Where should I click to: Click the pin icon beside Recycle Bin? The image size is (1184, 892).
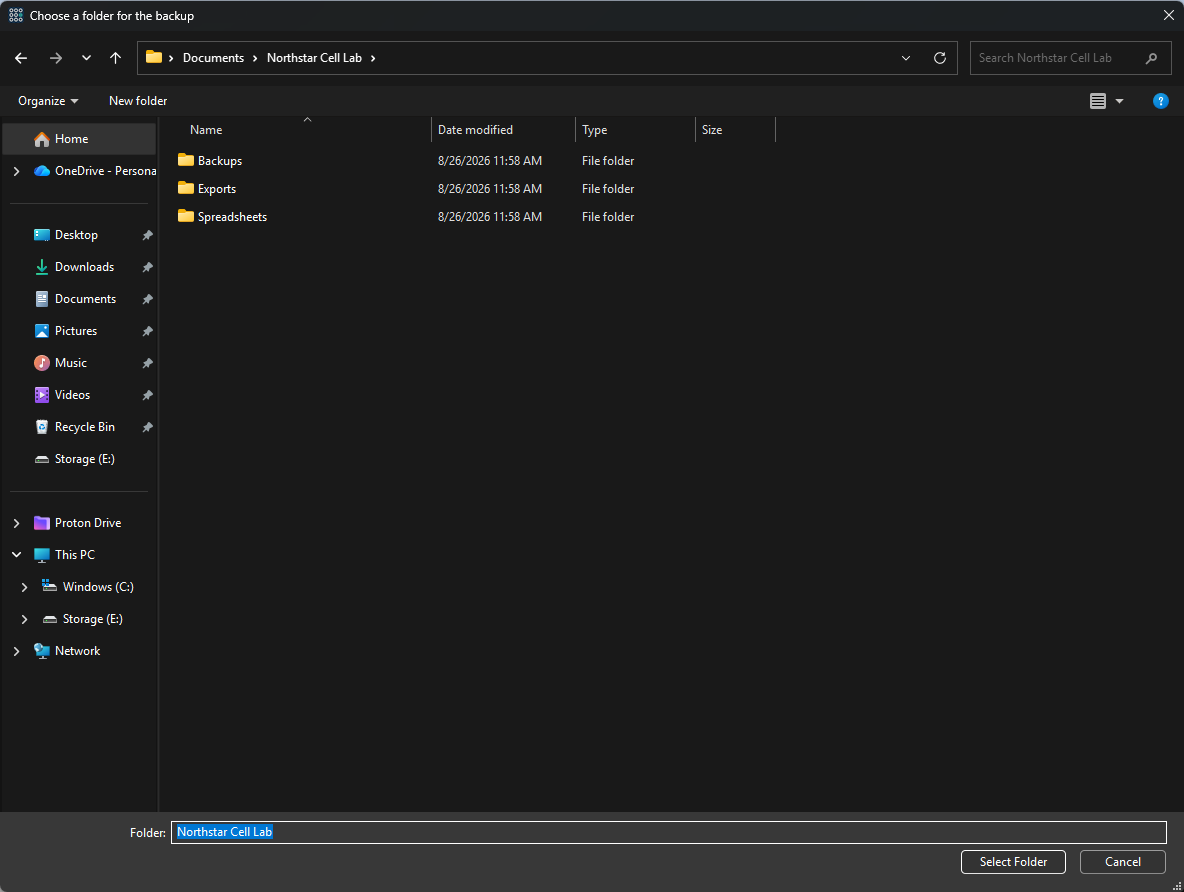point(148,427)
